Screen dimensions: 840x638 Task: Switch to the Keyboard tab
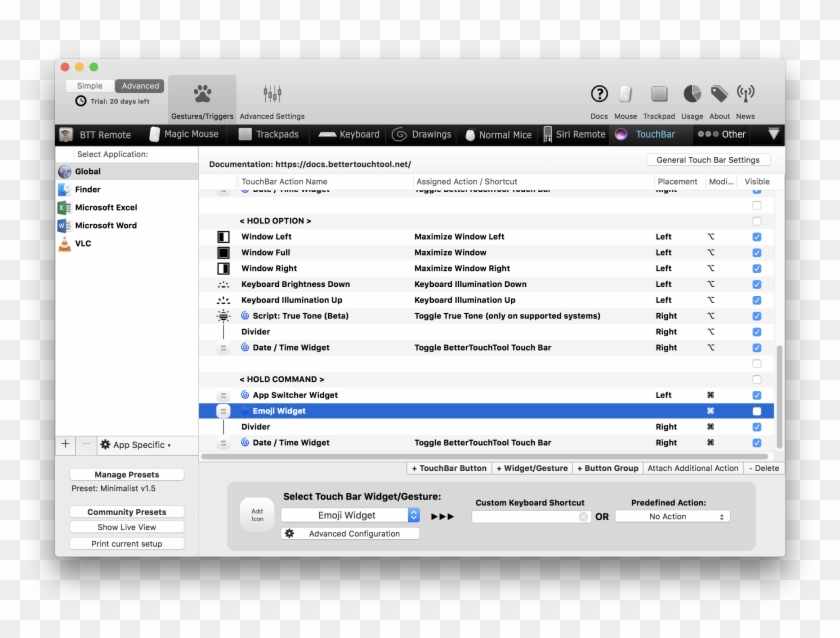(x=349, y=135)
